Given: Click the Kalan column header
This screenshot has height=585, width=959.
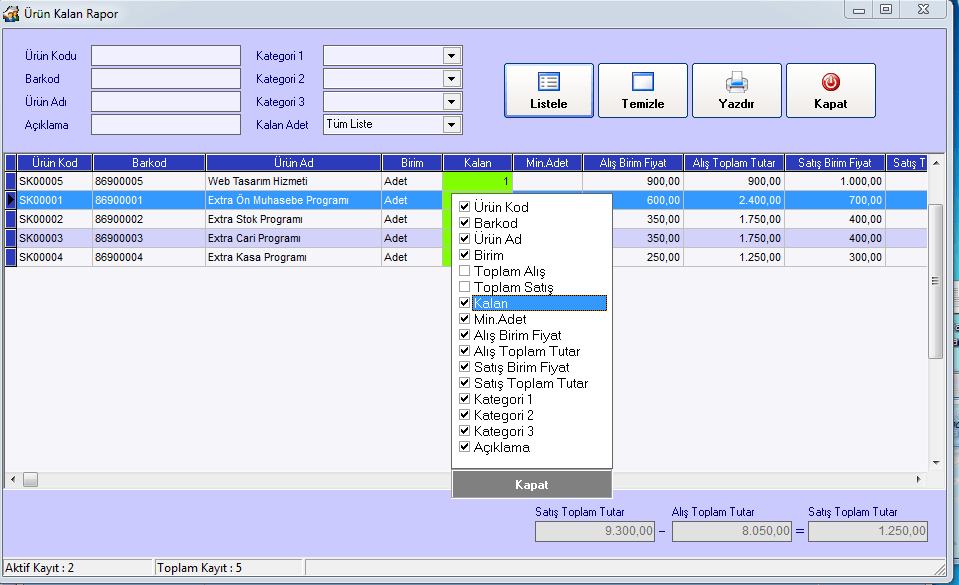Looking at the screenshot, I should click(478, 163).
